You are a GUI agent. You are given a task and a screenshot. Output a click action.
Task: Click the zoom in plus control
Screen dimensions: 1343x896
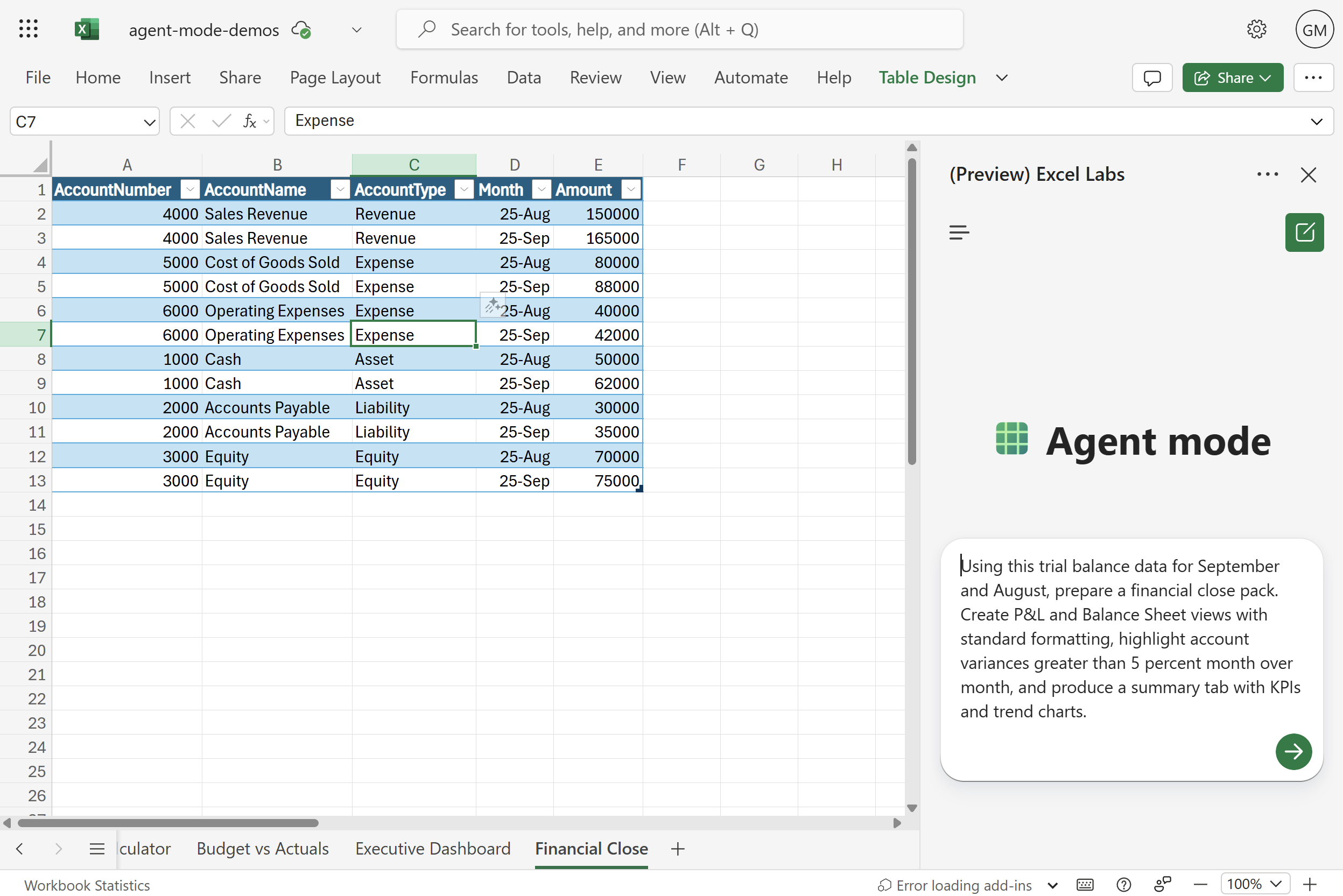tap(1310, 885)
